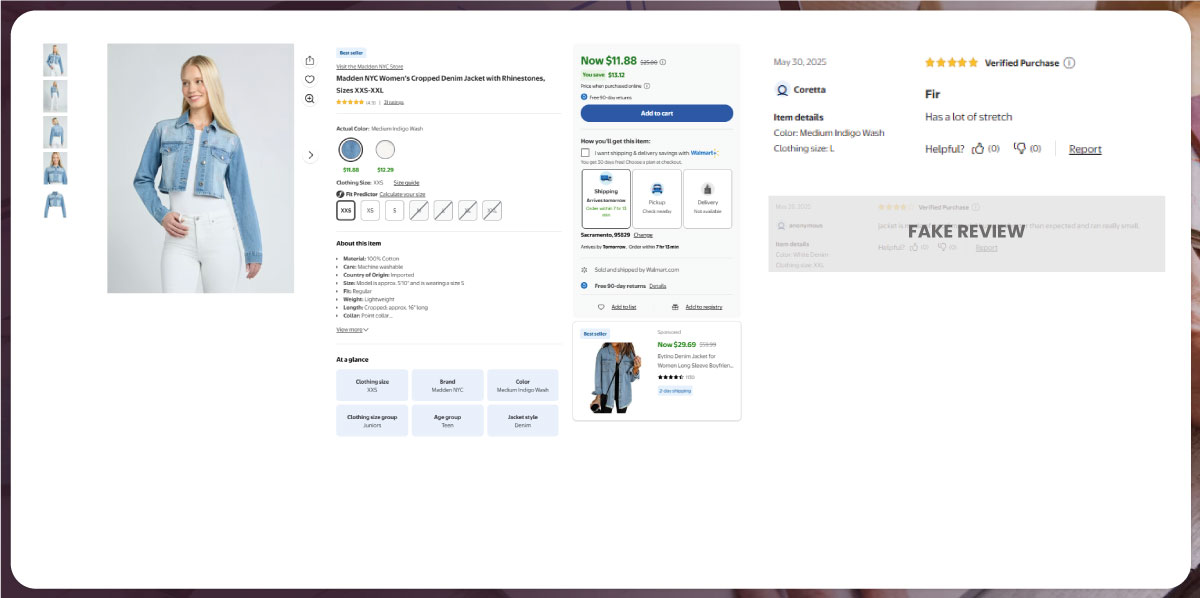Click the next image chevron arrow
1200x598 pixels.
tap(310, 155)
